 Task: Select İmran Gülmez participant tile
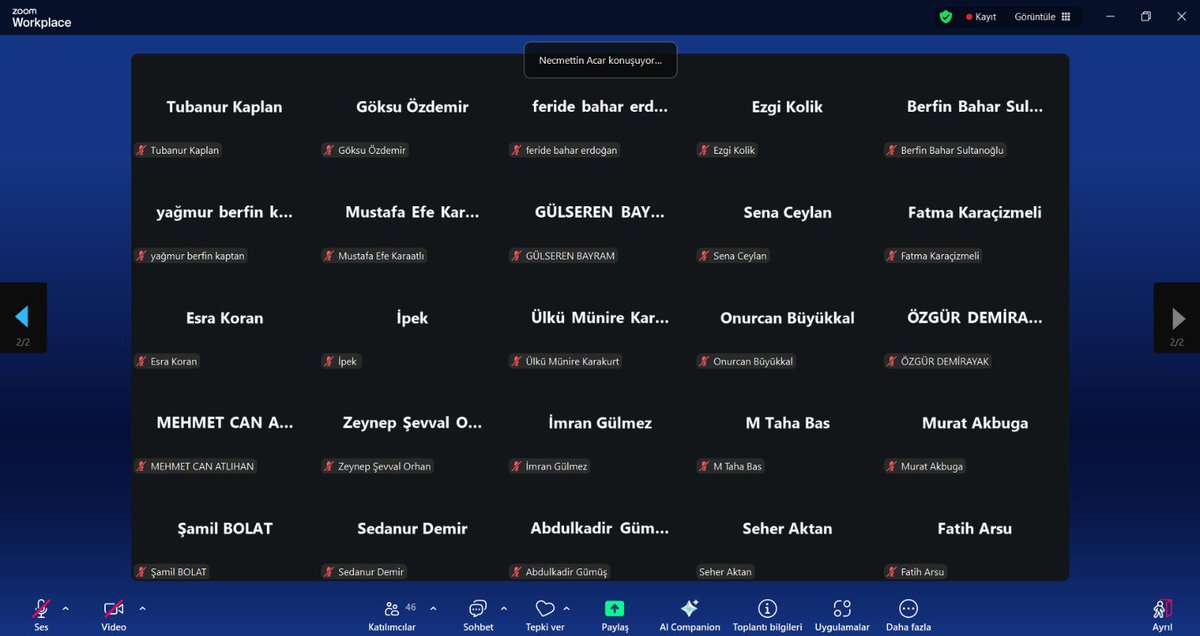(600, 423)
